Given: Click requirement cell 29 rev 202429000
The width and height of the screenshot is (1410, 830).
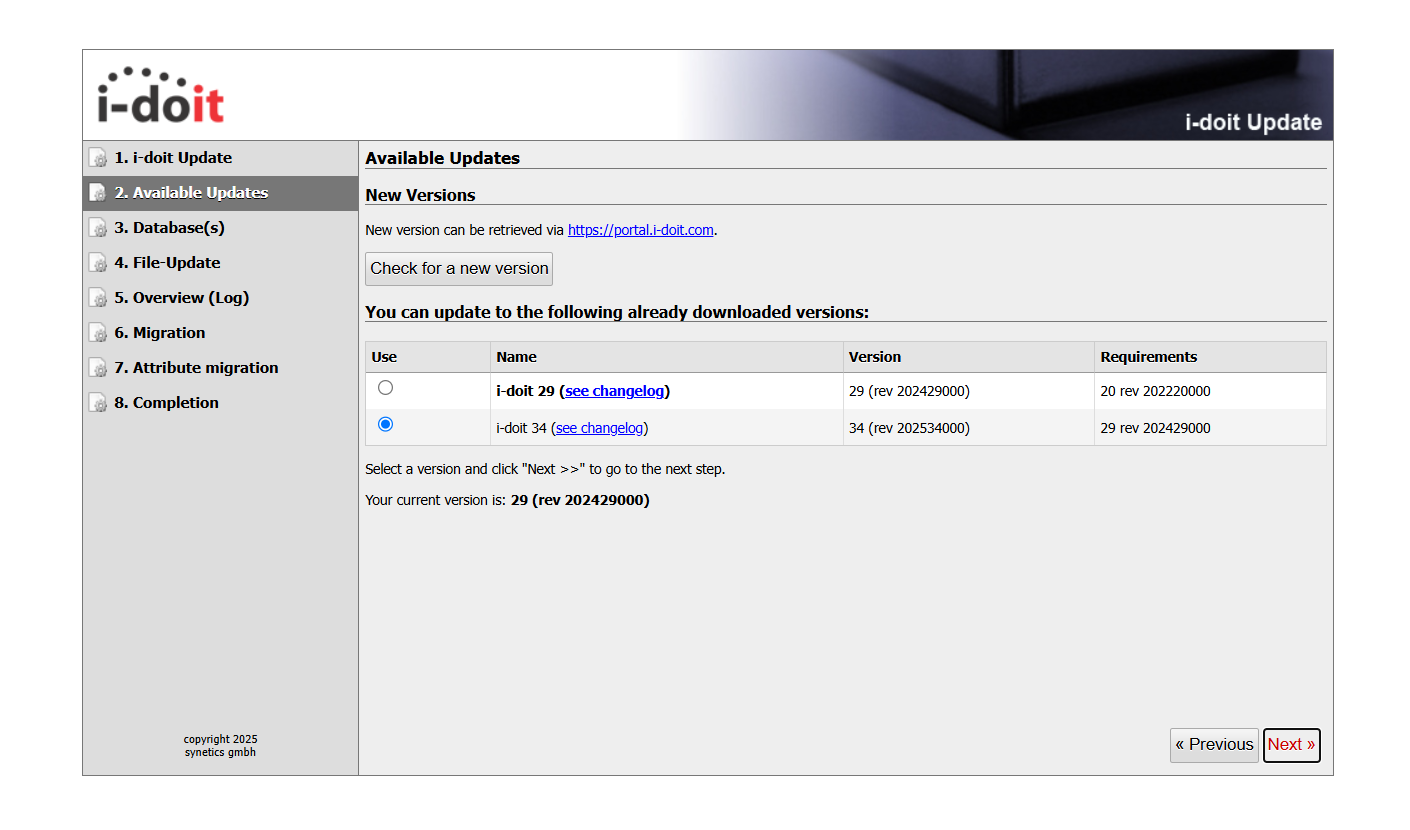Looking at the screenshot, I should click(1155, 428).
